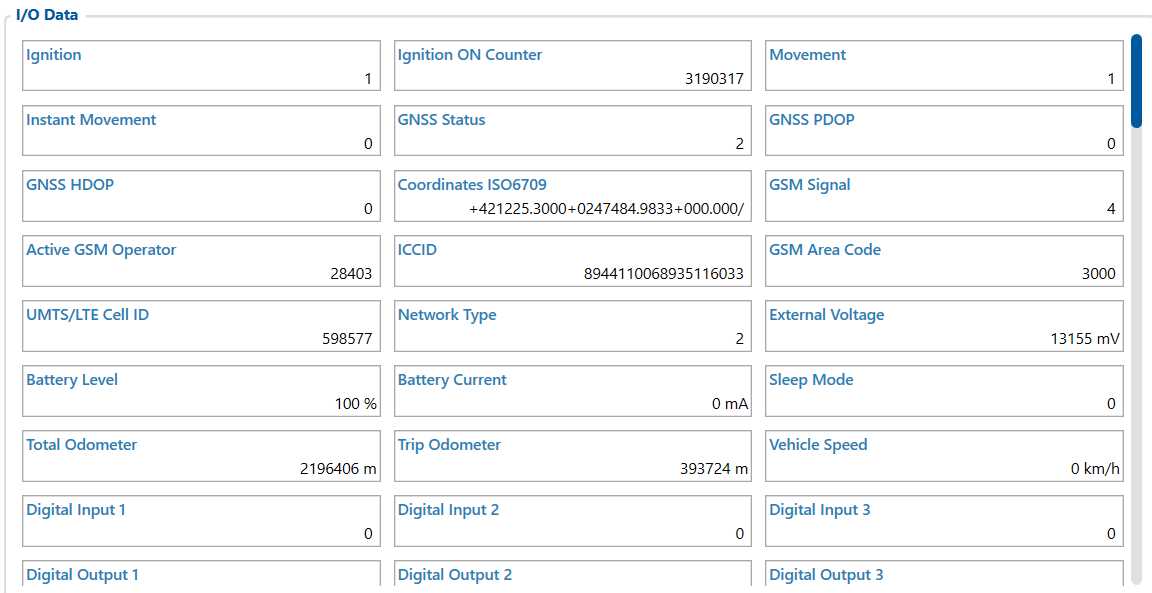The image size is (1152, 593).
Task: Select the Vehicle Speed box
Action: click(944, 456)
